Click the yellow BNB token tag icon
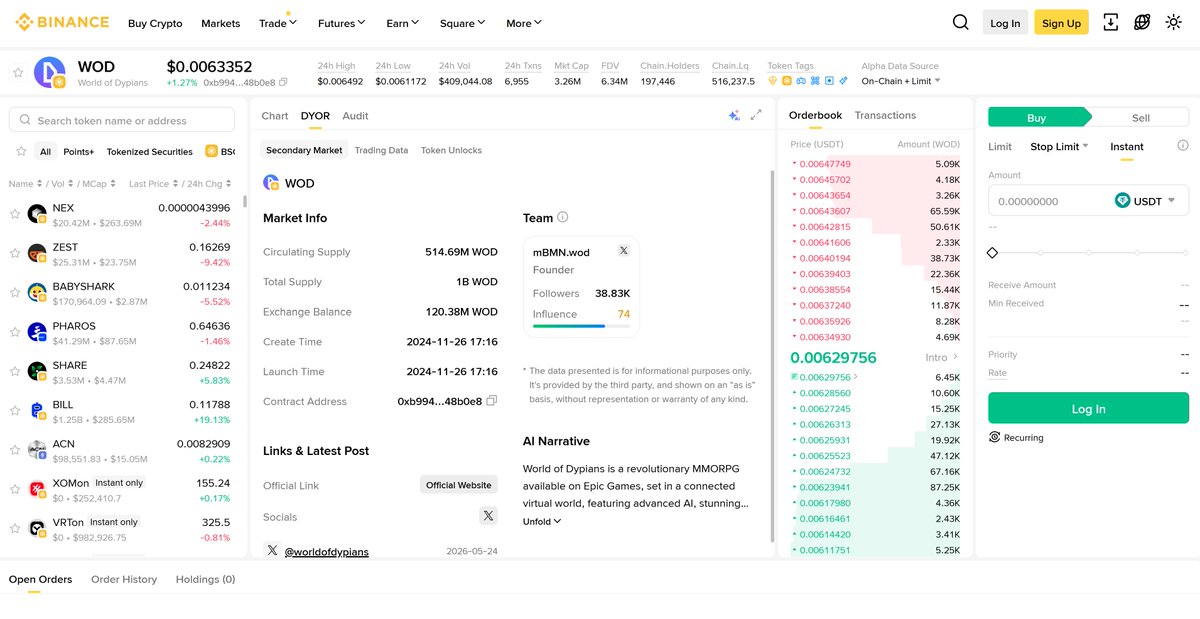The height and width of the screenshot is (619, 1200). click(786, 81)
